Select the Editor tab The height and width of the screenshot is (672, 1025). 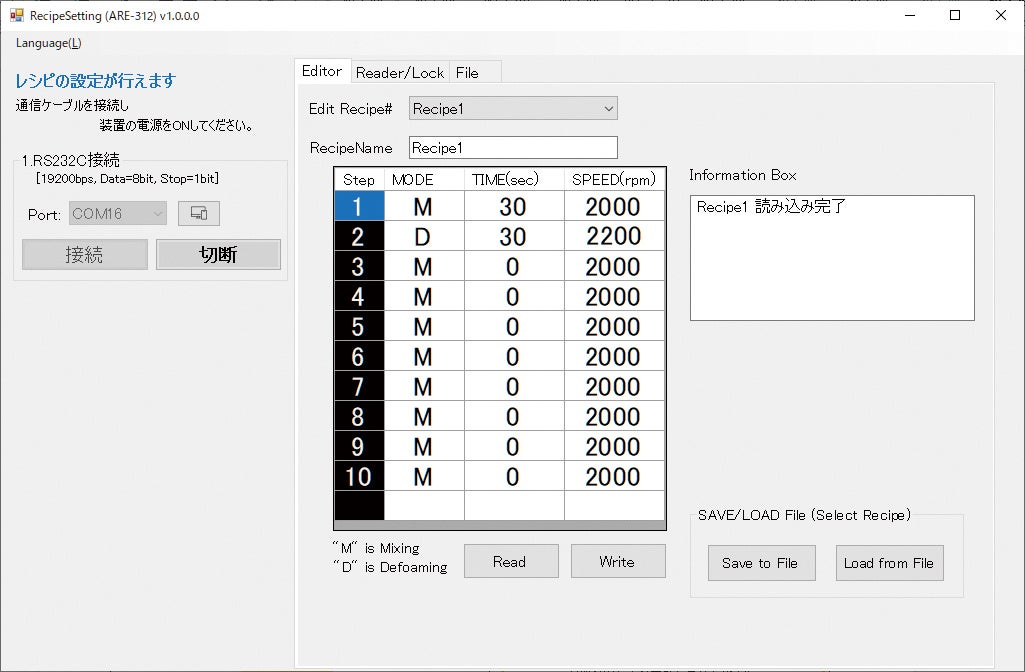point(321,71)
